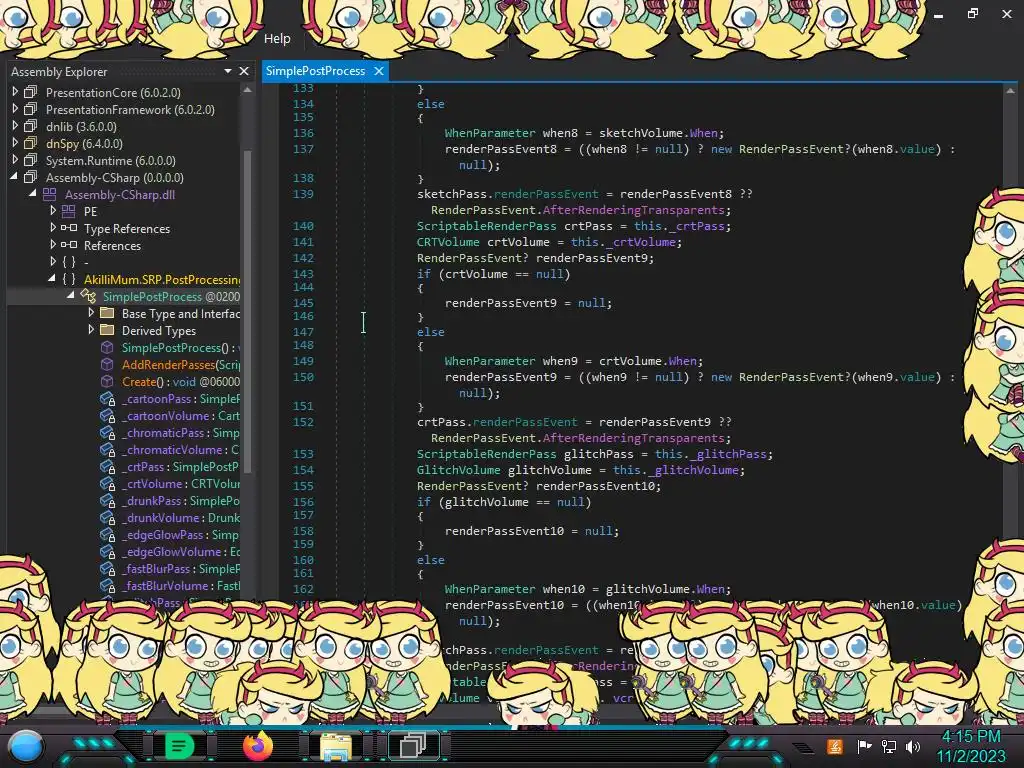Viewport: 1024px width, 768px height.
Task: Open the Start orb on the taskbar
Action: point(26,746)
